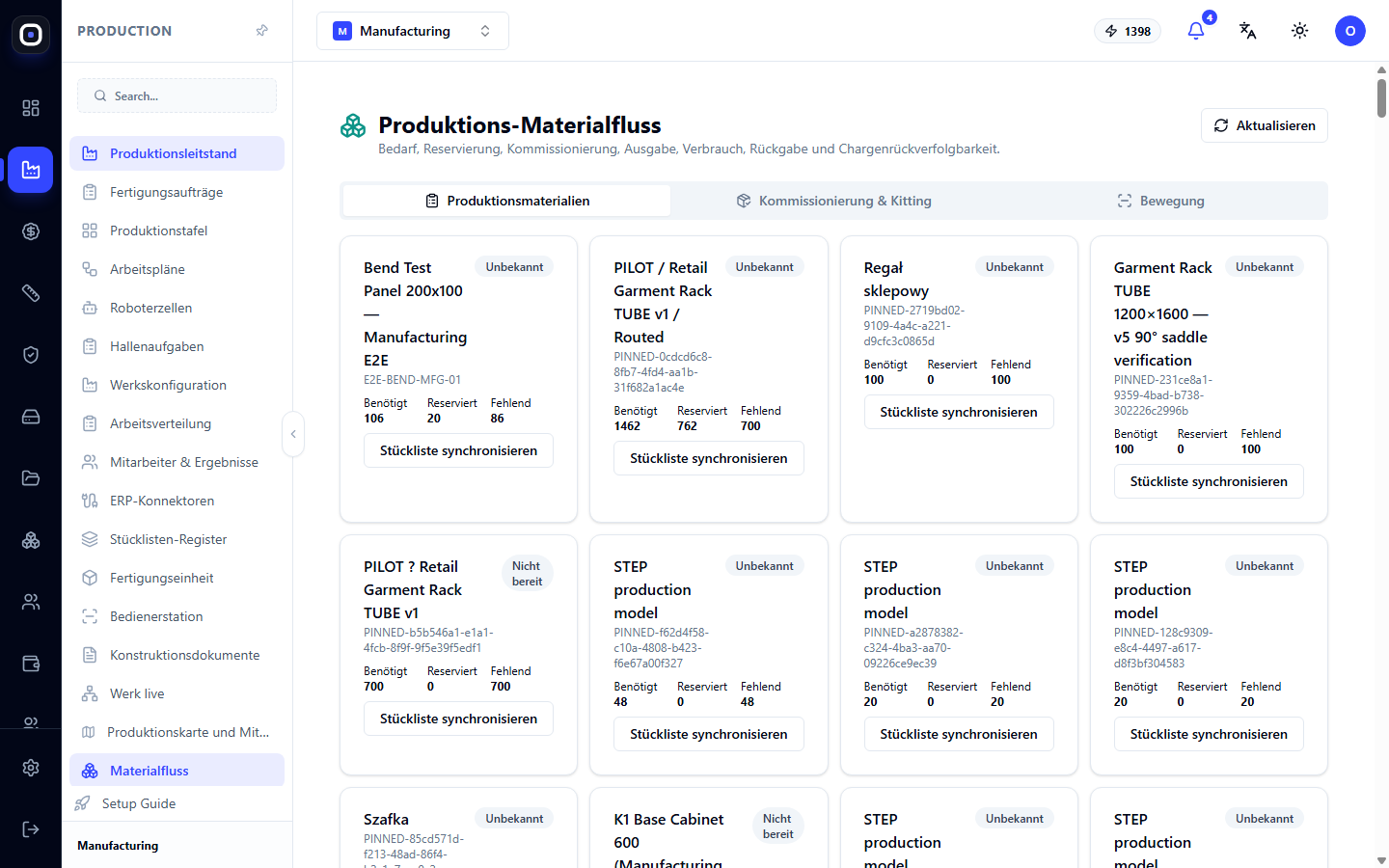Viewport: 1389px width, 868px height.
Task: Open notifications bell with badge 4
Action: 1196,31
